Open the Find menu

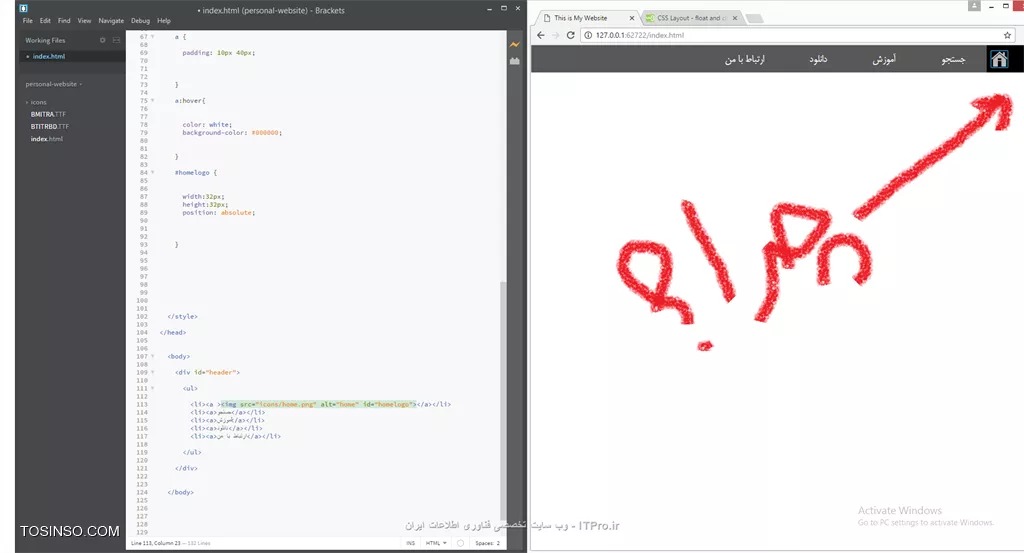click(64, 21)
